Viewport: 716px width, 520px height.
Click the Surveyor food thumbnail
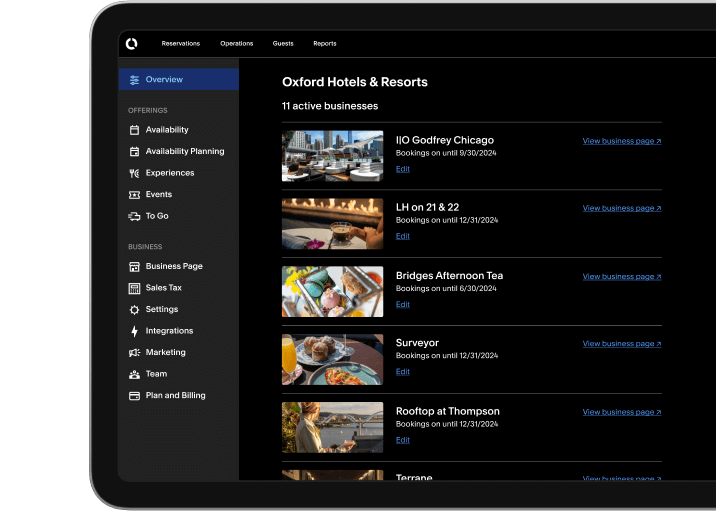coord(332,359)
